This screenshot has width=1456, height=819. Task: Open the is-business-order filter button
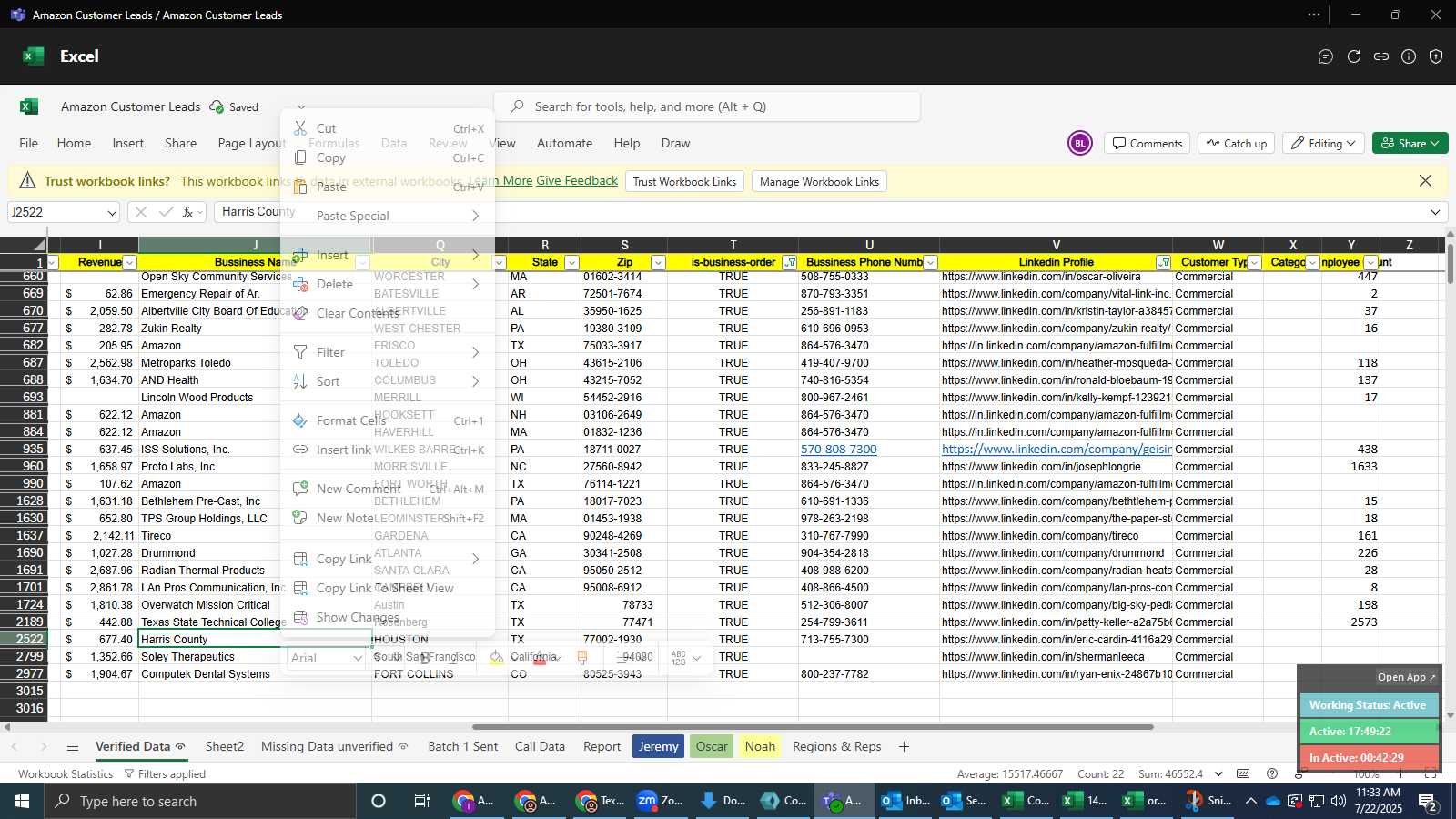(790, 262)
